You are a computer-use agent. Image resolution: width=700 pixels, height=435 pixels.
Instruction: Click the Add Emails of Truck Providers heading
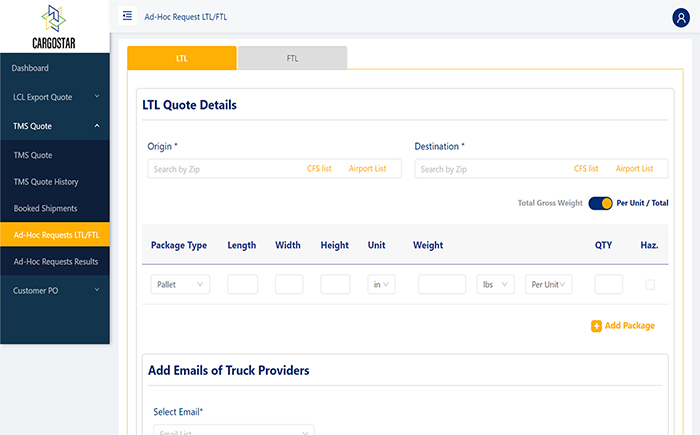(229, 370)
